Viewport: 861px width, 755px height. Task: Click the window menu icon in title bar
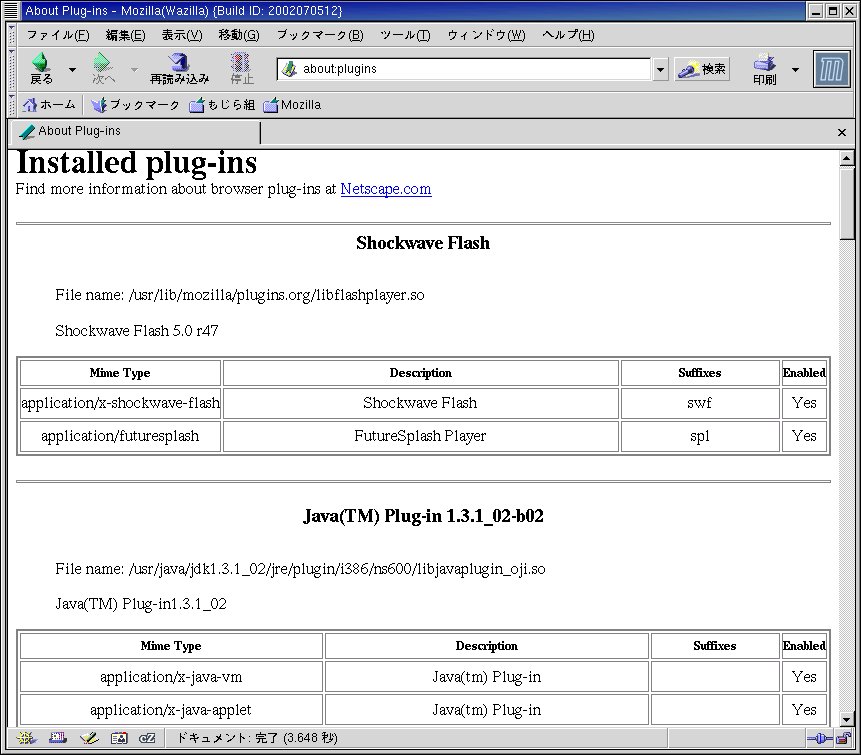tap(11, 10)
